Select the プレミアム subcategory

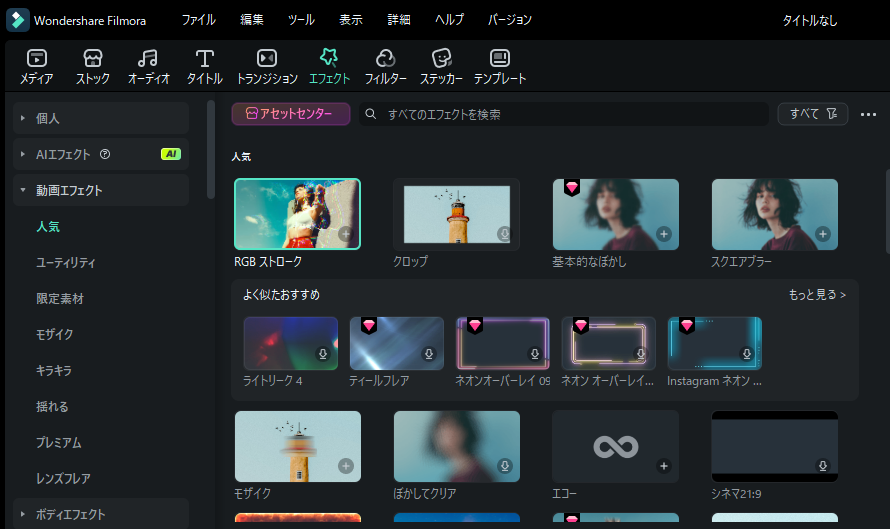58,443
